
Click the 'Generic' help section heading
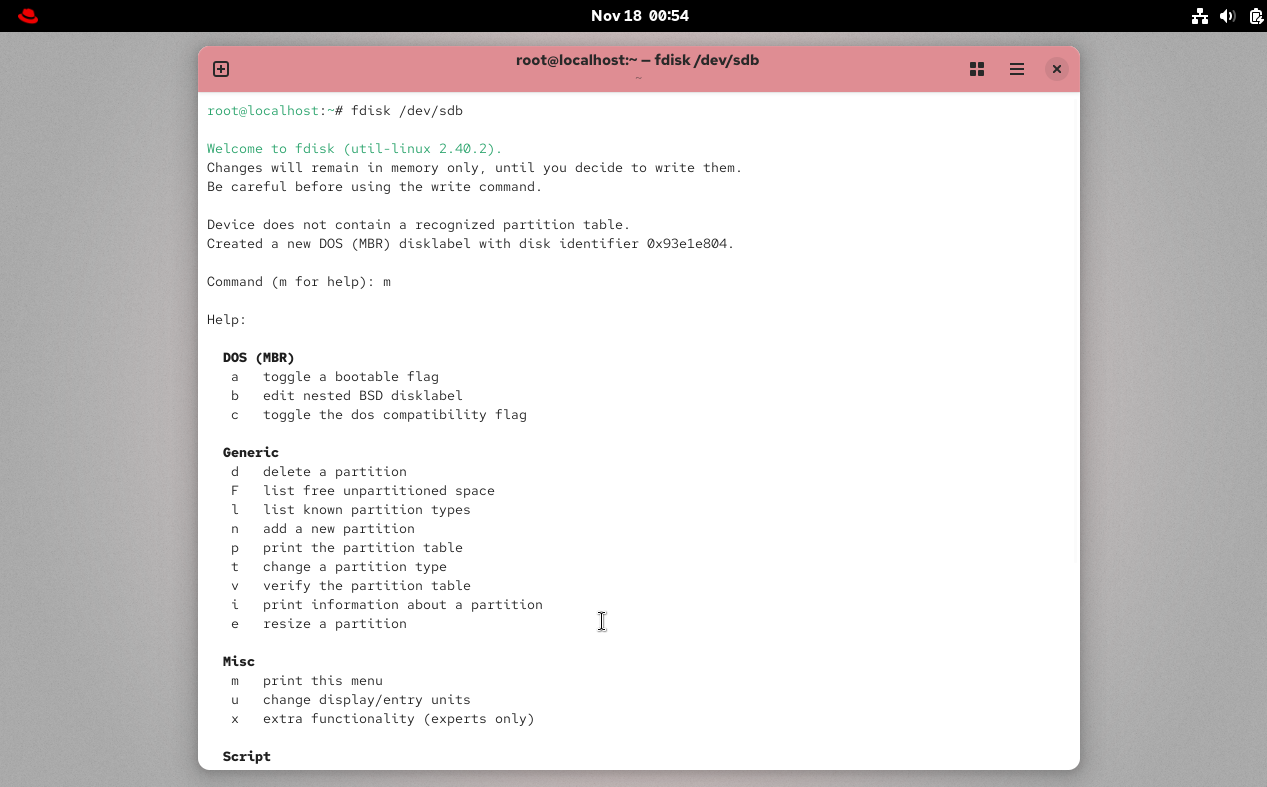point(250,452)
